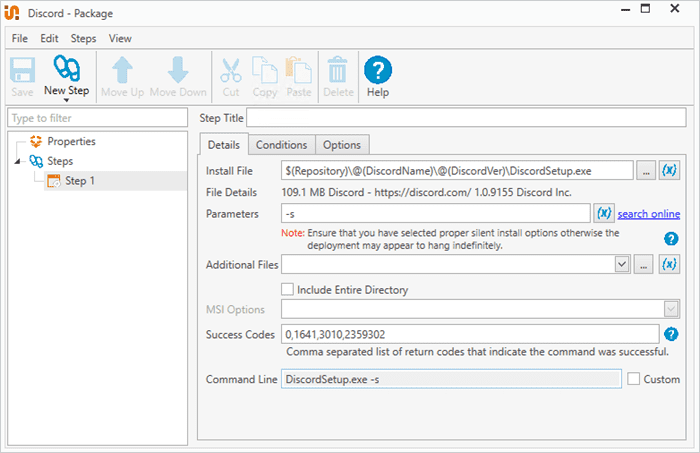Image resolution: width=700 pixels, height=453 pixels.
Task: Click the search online link
Action: [649, 214]
